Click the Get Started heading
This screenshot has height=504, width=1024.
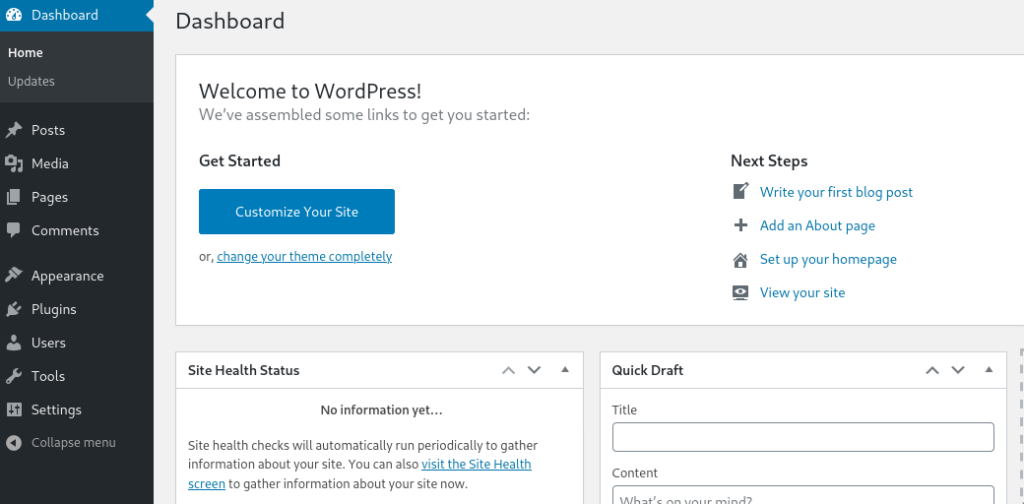240,161
